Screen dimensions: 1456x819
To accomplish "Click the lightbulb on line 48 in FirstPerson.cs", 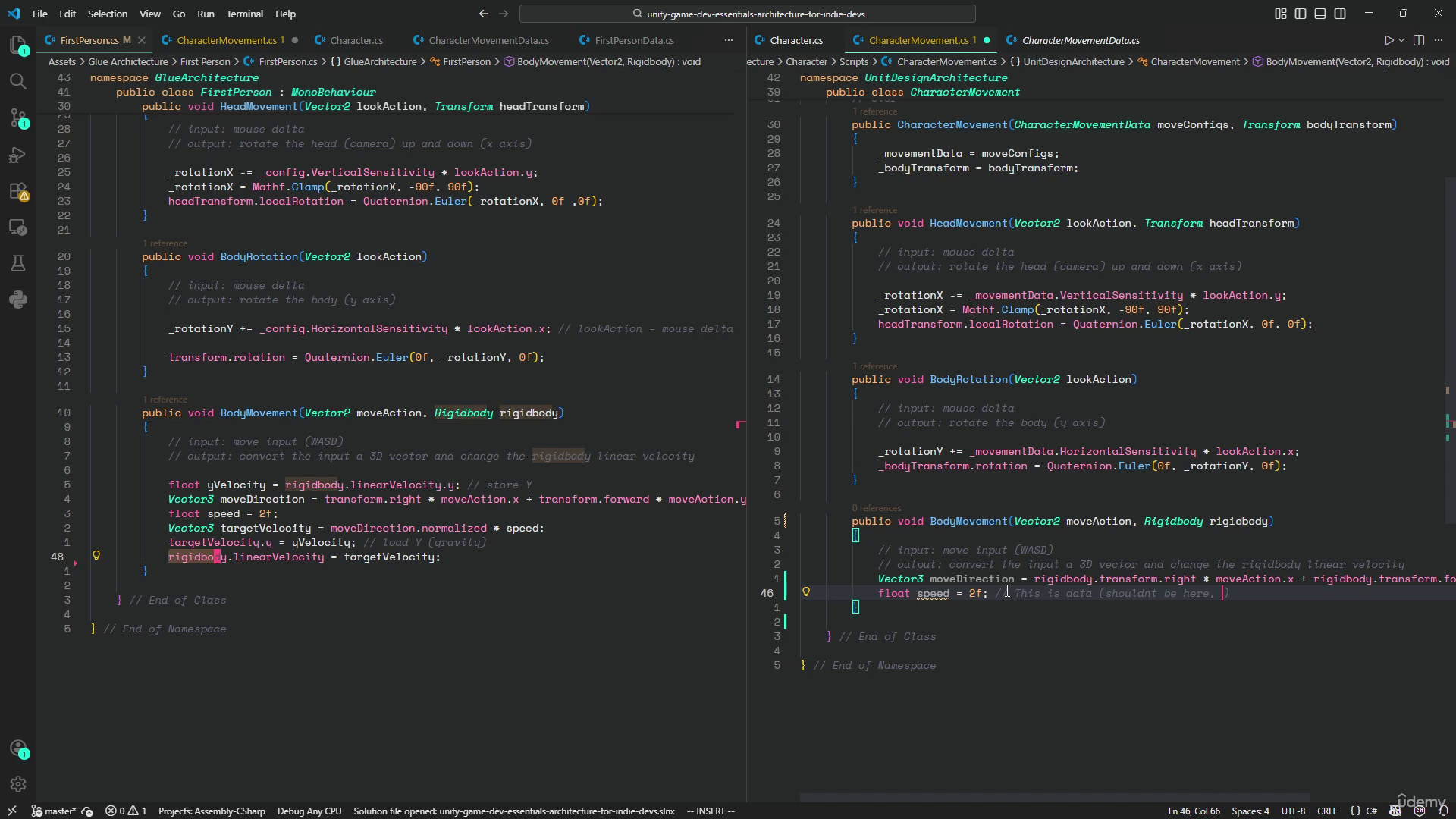I will click(96, 556).
